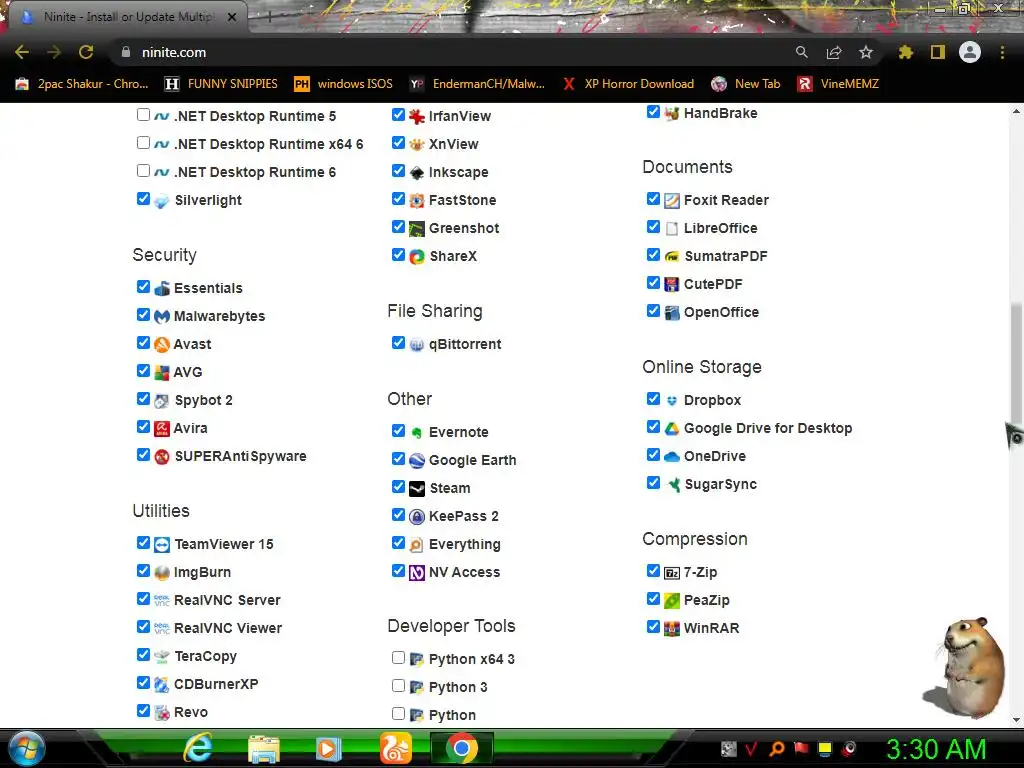This screenshot has height=768, width=1024.
Task: Click the Inkscape icon
Action: (x=417, y=173)
